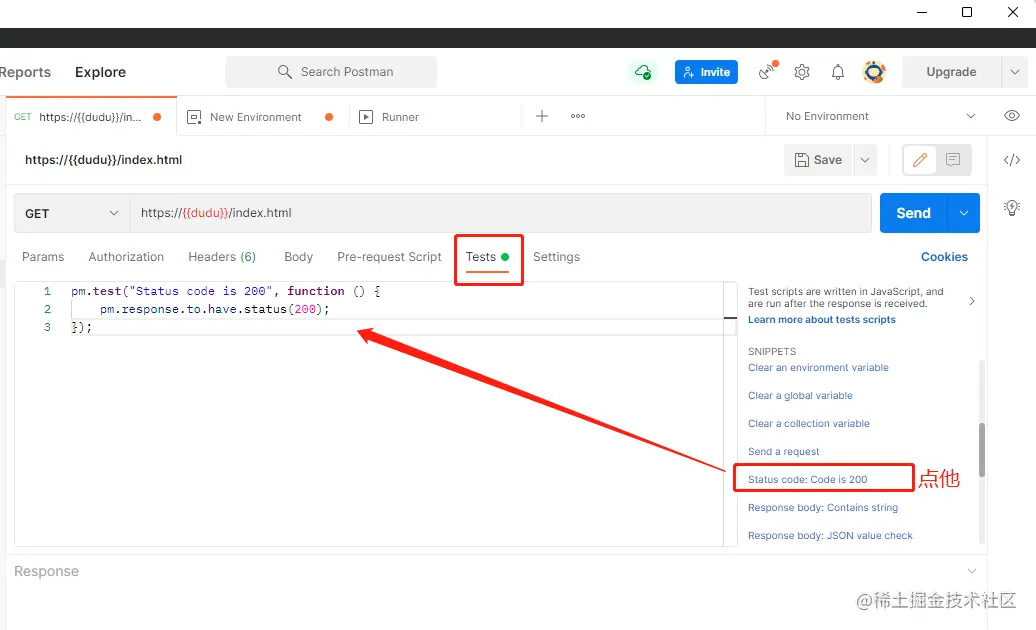
Task: Click the Invite button
Action: [x=706, y=72]
